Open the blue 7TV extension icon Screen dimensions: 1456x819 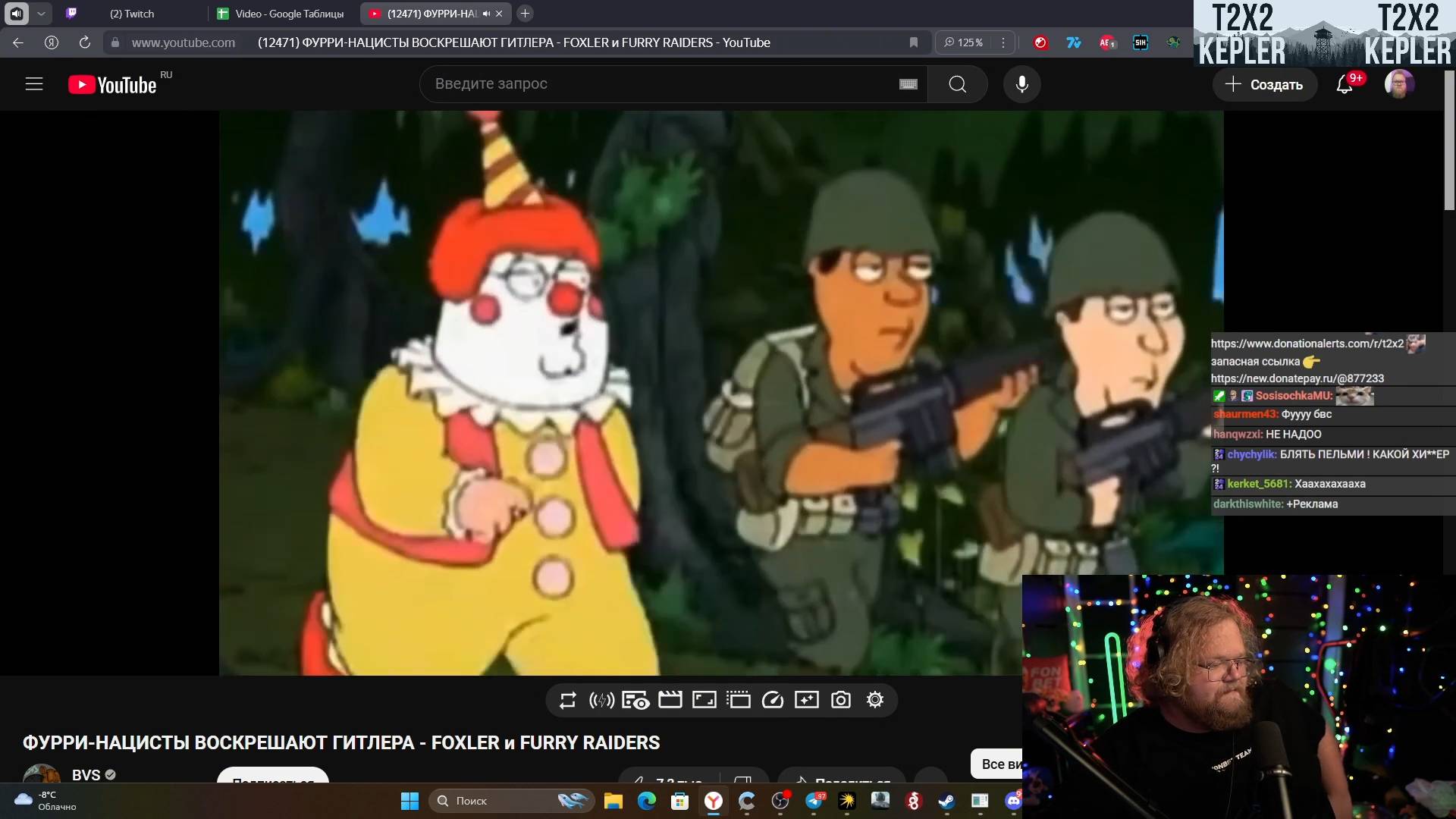coord(1074,43)
